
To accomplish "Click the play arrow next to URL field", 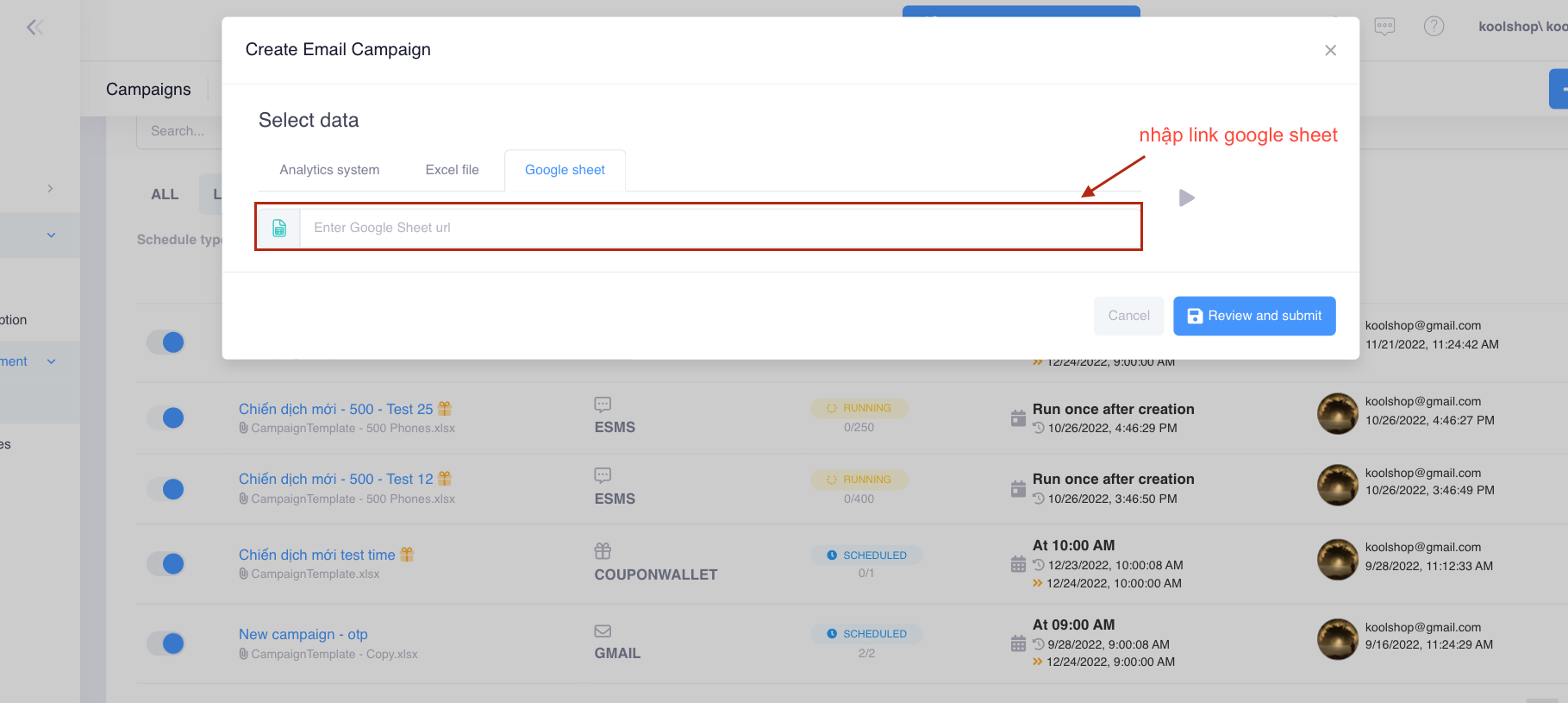I will (x=1186, y=198).
